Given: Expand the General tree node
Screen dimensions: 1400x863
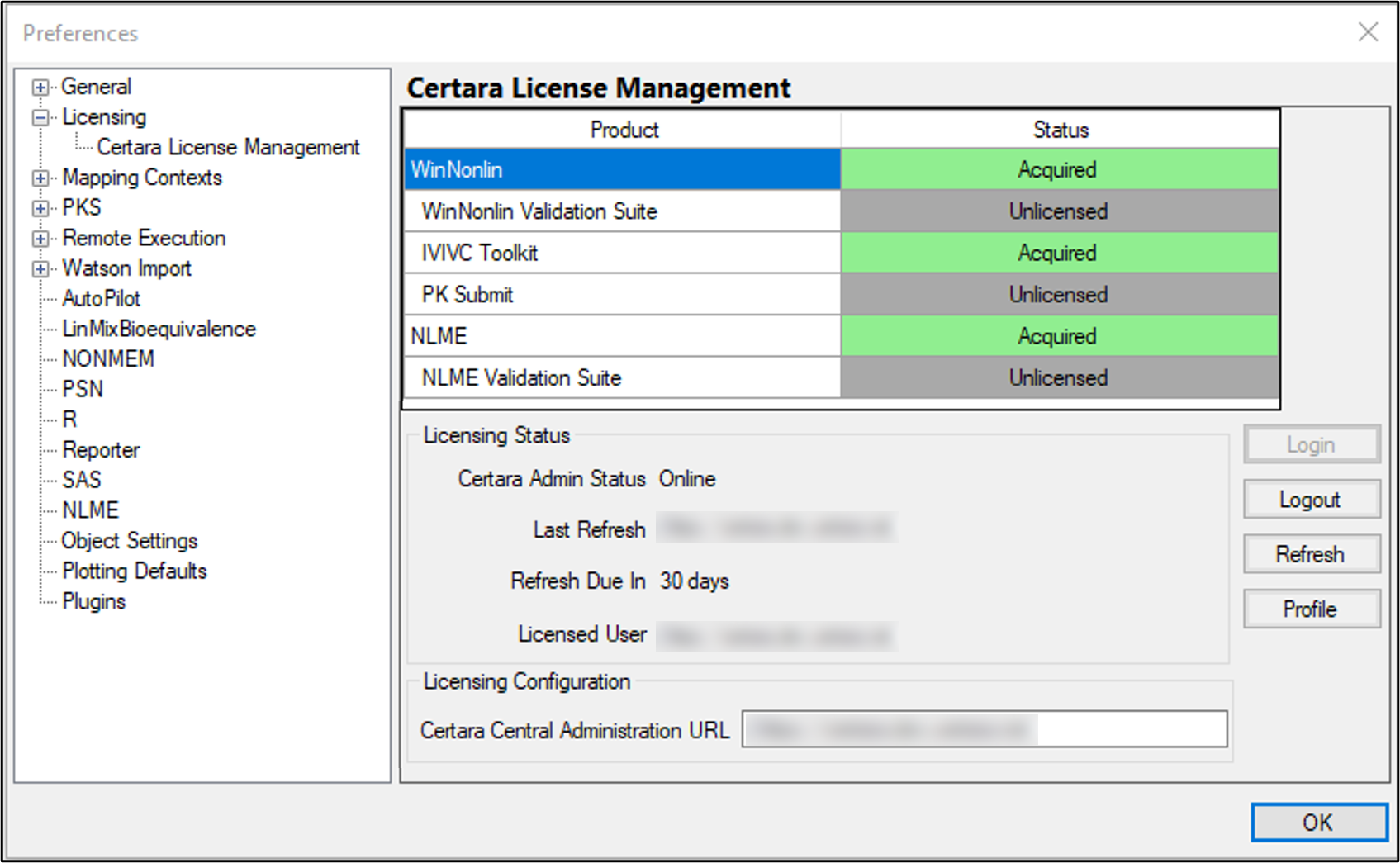Looking at the screenshot, I should [39, 87].
